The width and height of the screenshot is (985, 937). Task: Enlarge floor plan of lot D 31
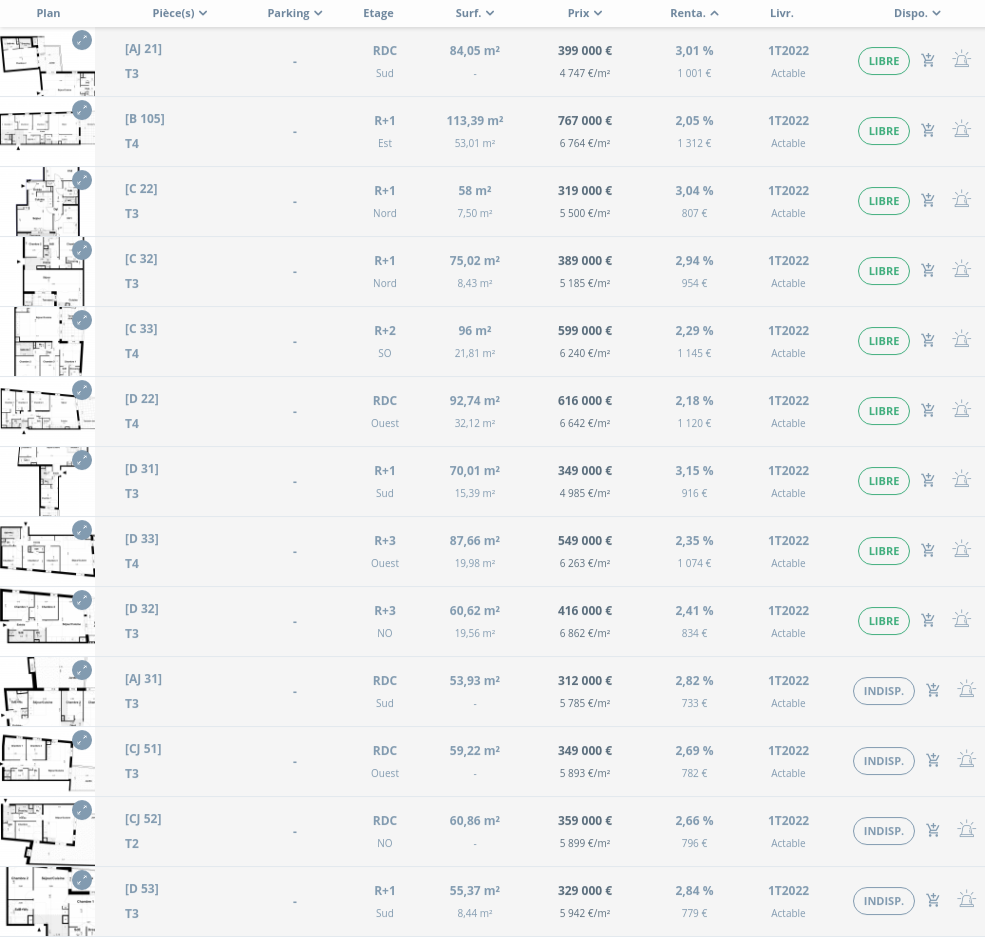point(82,460)
